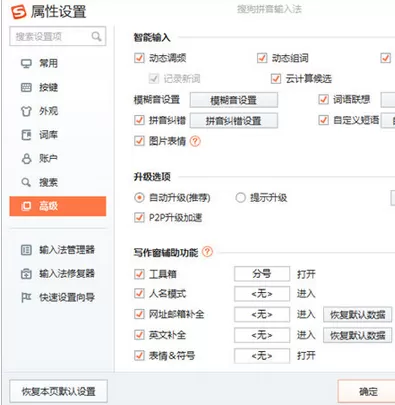Viewport: 395px width, 405px height.
Task: Click the 写作窗辅助功能 heading text
Action: point(166,252)
